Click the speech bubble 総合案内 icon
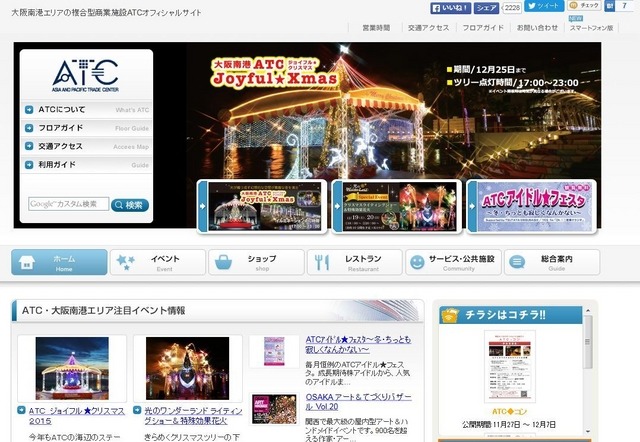This screenshot has height=442, width=640. click(517, 262)
